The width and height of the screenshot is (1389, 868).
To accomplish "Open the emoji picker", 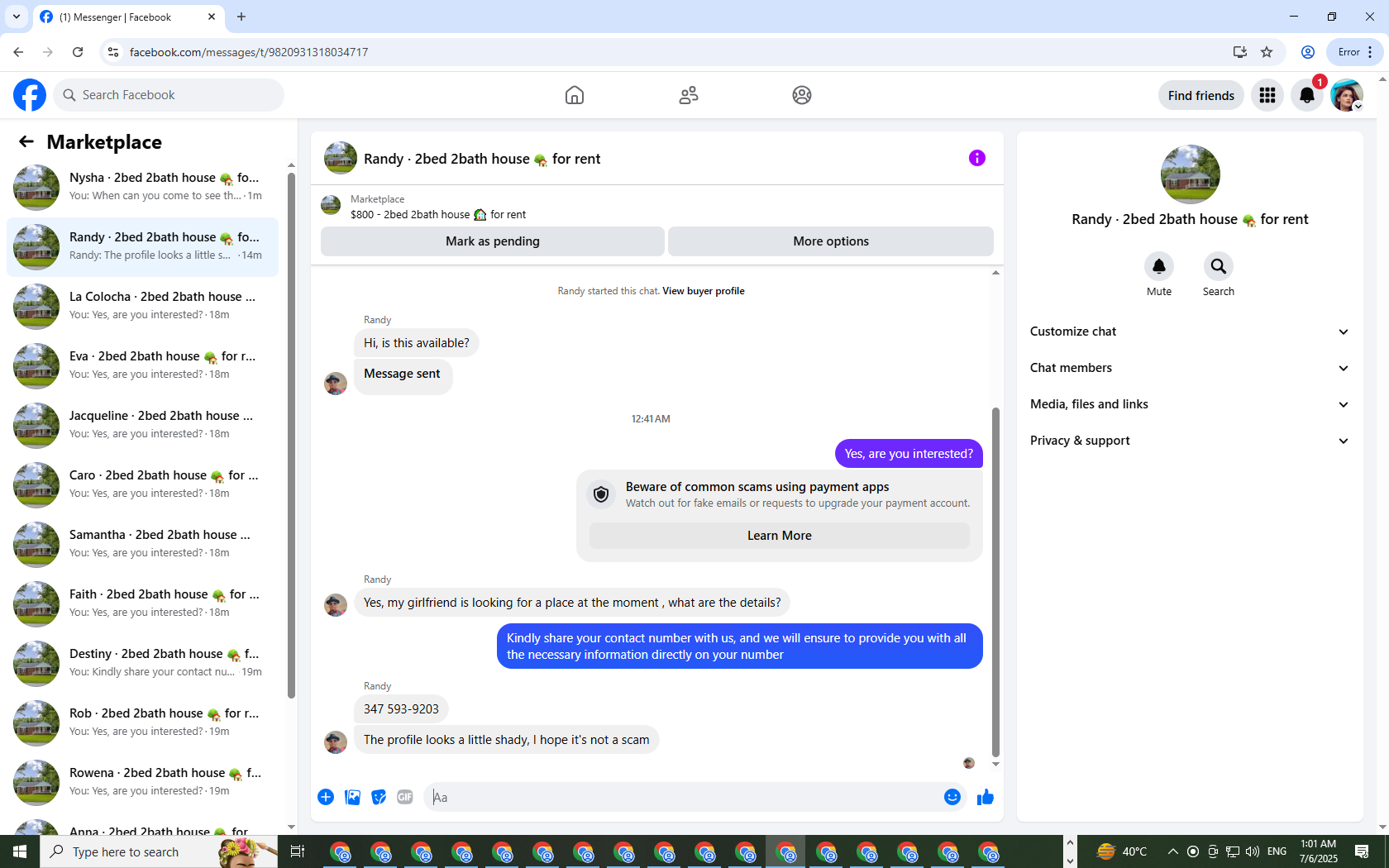I will (952, 797).
